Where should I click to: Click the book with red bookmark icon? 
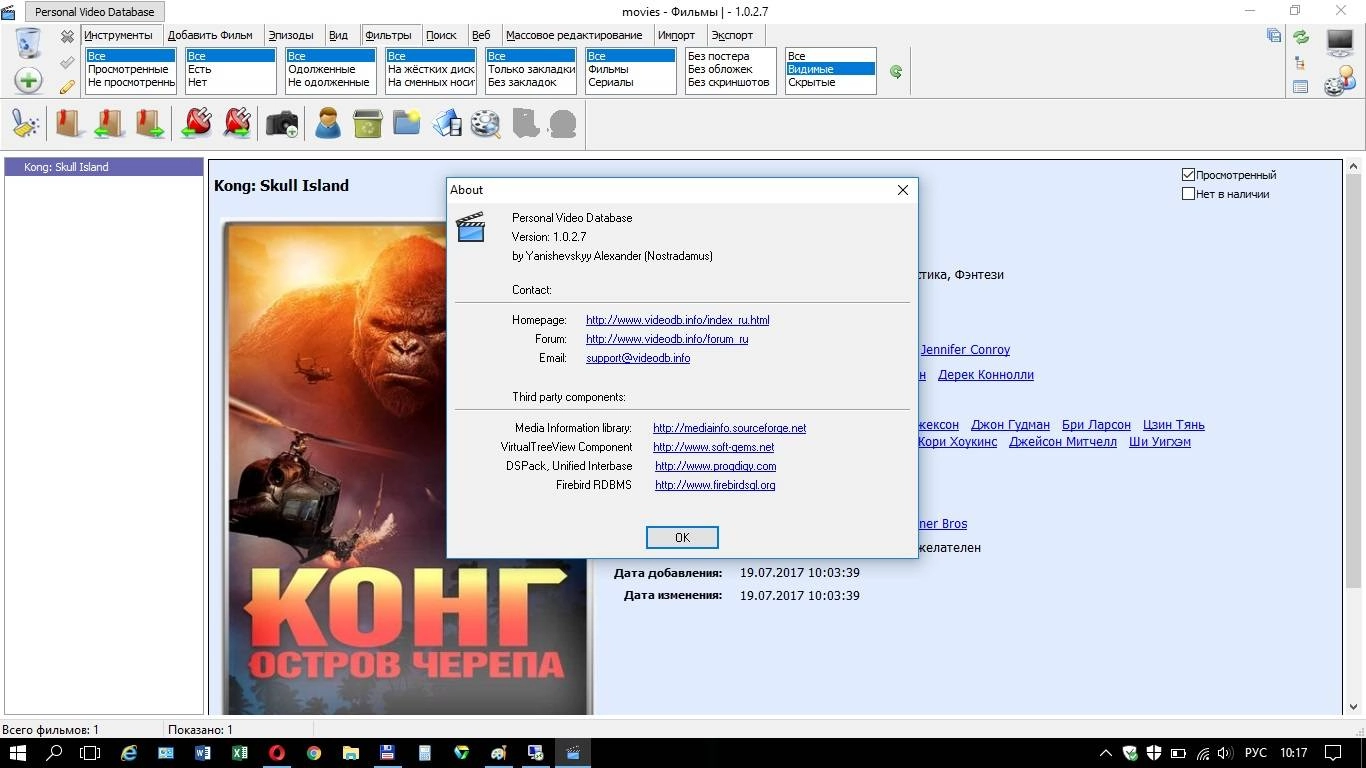coord(68,124)
